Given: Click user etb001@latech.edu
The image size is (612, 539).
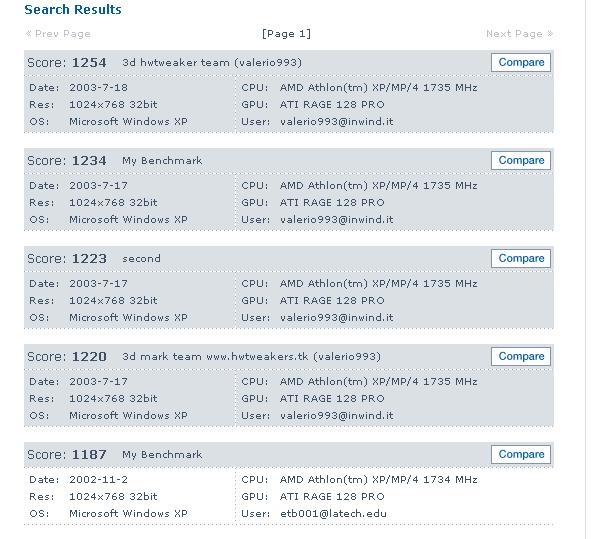Looking at the screenshot, I should (333, 514).
